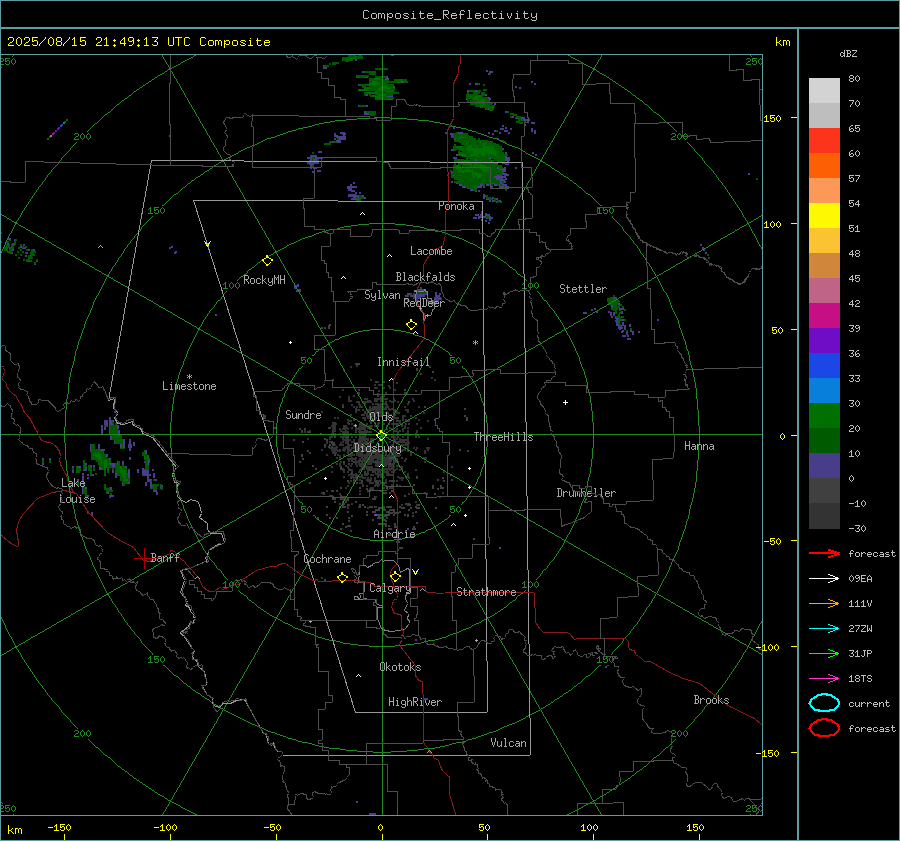
Task: Click the white plus marker west of Hanna
Action: [x=565, y=402]
